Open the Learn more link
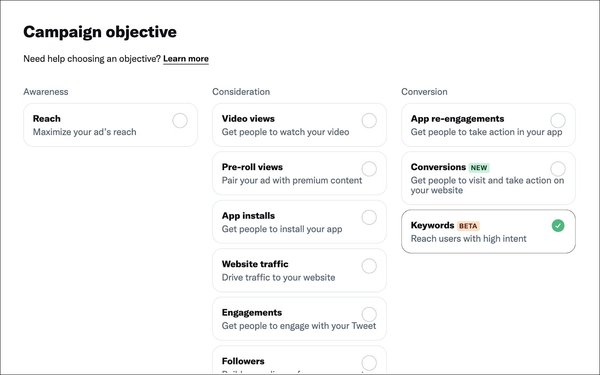600x375 pixels. pyautogui.click(x=186, y=59)
